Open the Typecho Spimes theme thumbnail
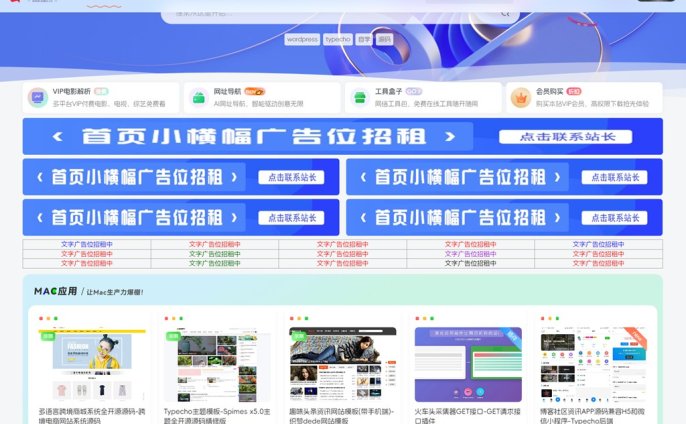Image resolution: width=686 pixels, height=424 pixels. 217,364
